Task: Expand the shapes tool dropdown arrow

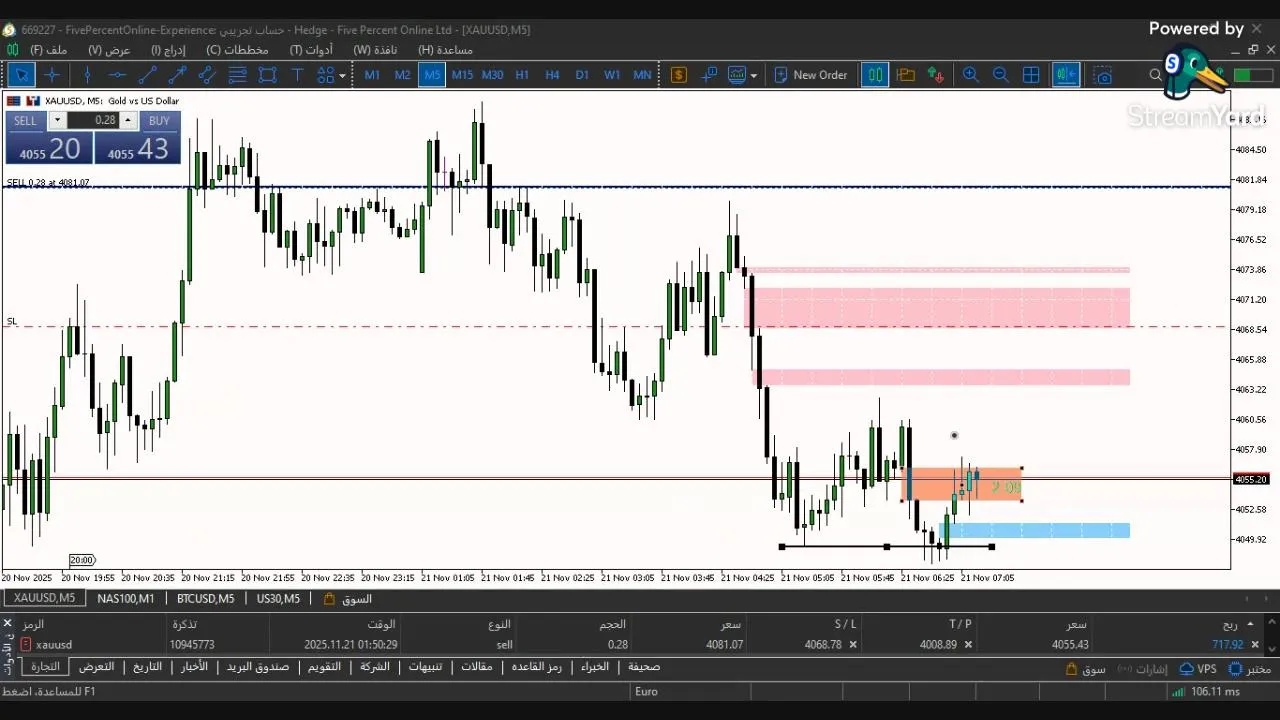Action: click(342, 75)
